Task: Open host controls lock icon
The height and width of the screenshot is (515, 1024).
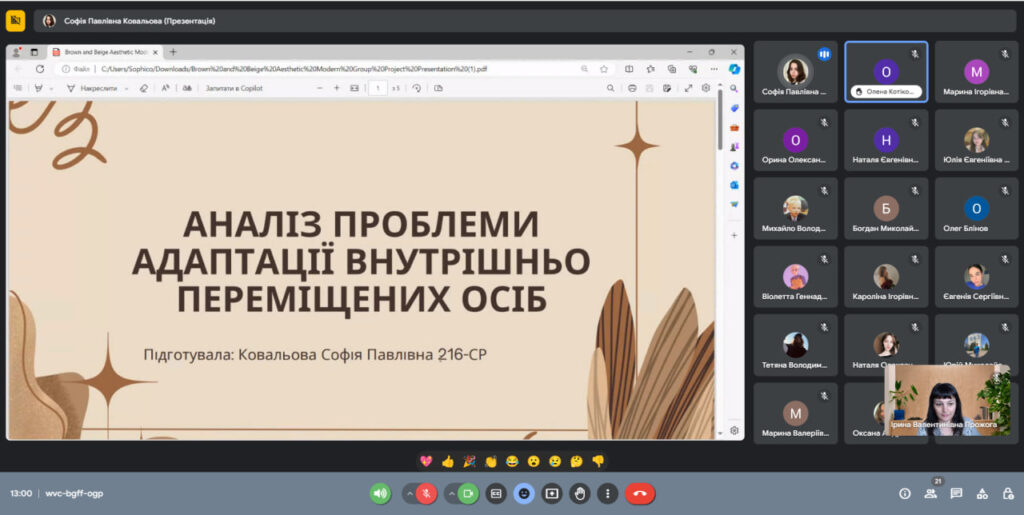Action: [1007, 493]
